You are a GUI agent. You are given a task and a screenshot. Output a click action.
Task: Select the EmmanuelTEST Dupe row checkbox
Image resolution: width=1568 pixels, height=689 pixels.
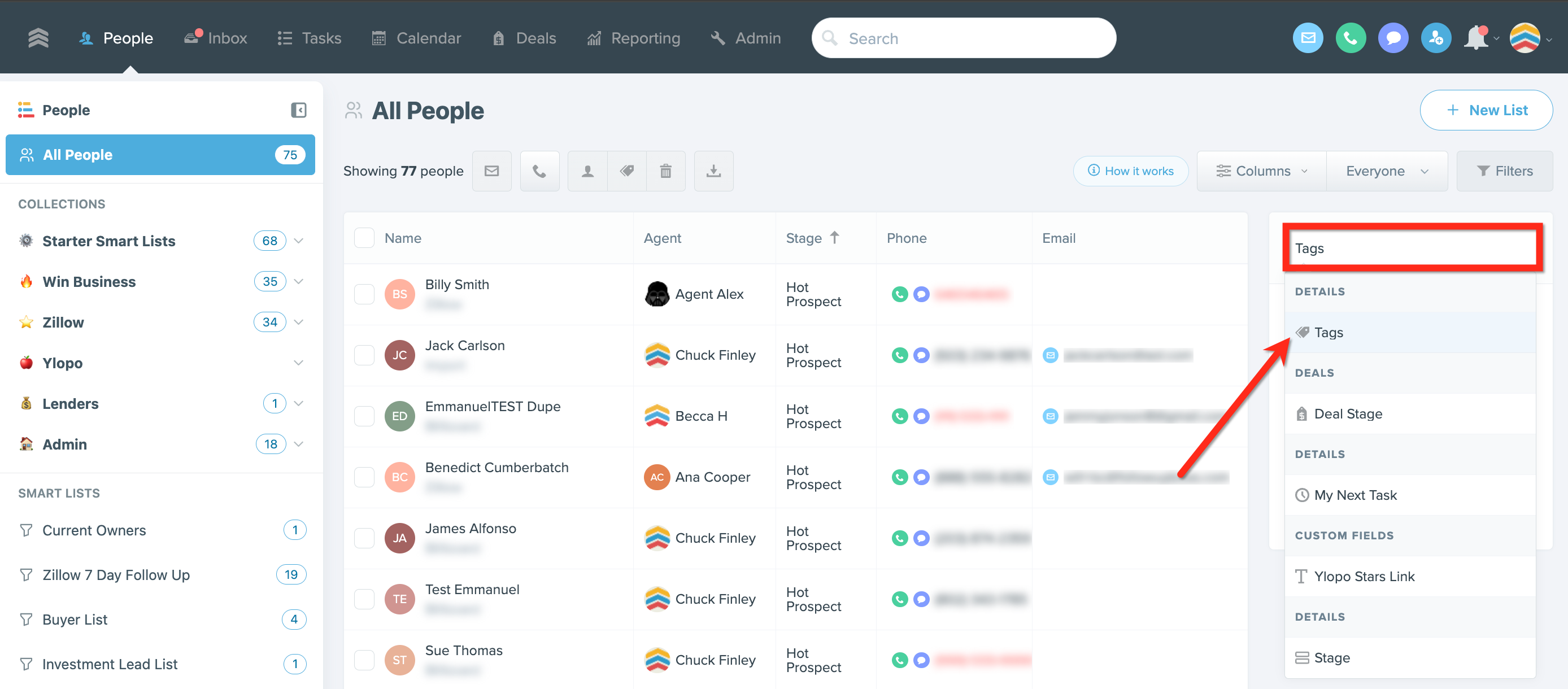(x=364, y=416)
